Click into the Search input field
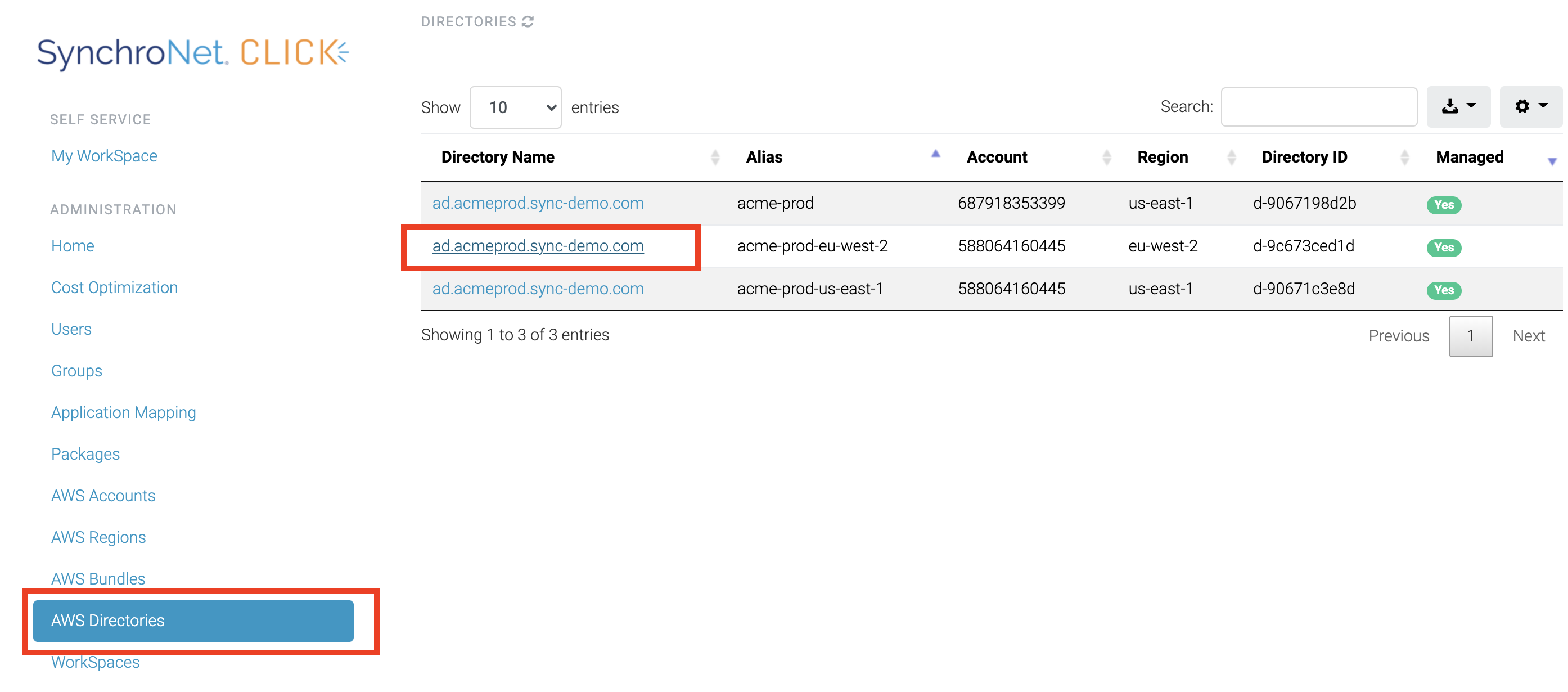The height and width of the screenshot is (692, 1568). (1318, 107)
